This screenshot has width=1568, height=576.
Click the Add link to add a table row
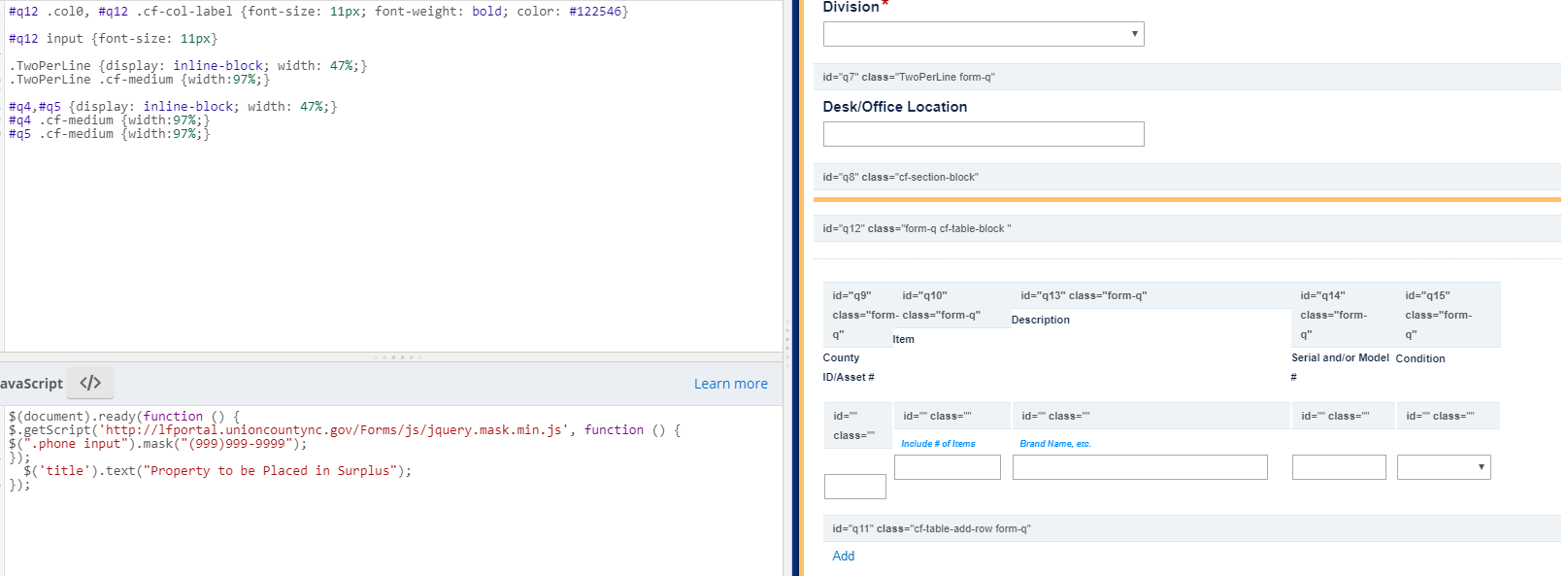click(x=843, y=556)
